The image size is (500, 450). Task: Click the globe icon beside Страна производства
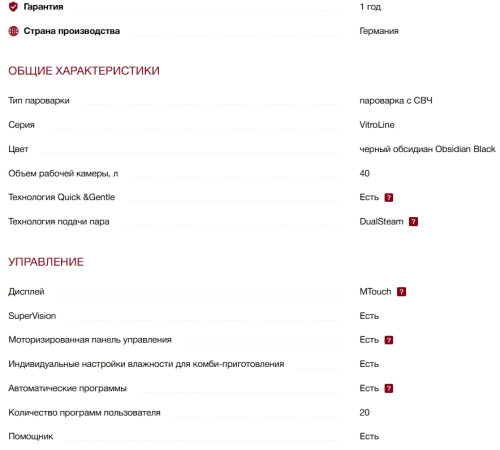[x=13, y=31]
